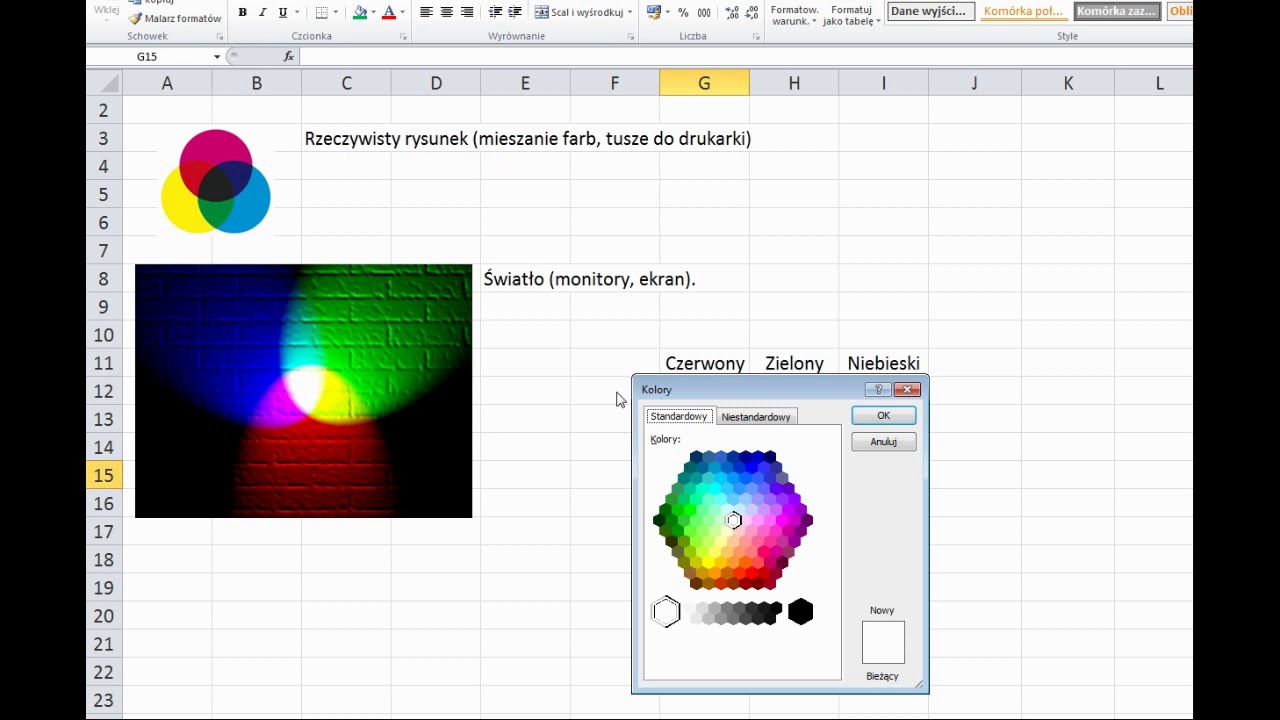Viewport: 1280px width, 720px height.
Task: Apply the Komórka zaz... cell style
Action: pos(1117,12)
